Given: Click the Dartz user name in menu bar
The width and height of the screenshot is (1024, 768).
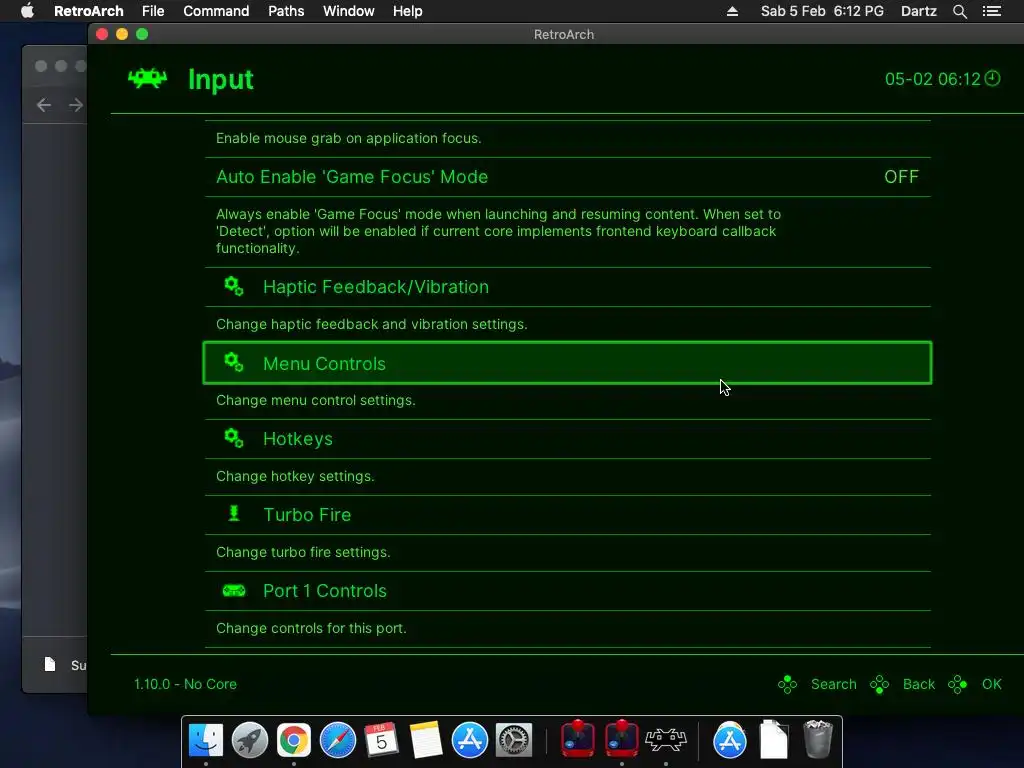Looking at the screenshot, I should pos(918,11).
